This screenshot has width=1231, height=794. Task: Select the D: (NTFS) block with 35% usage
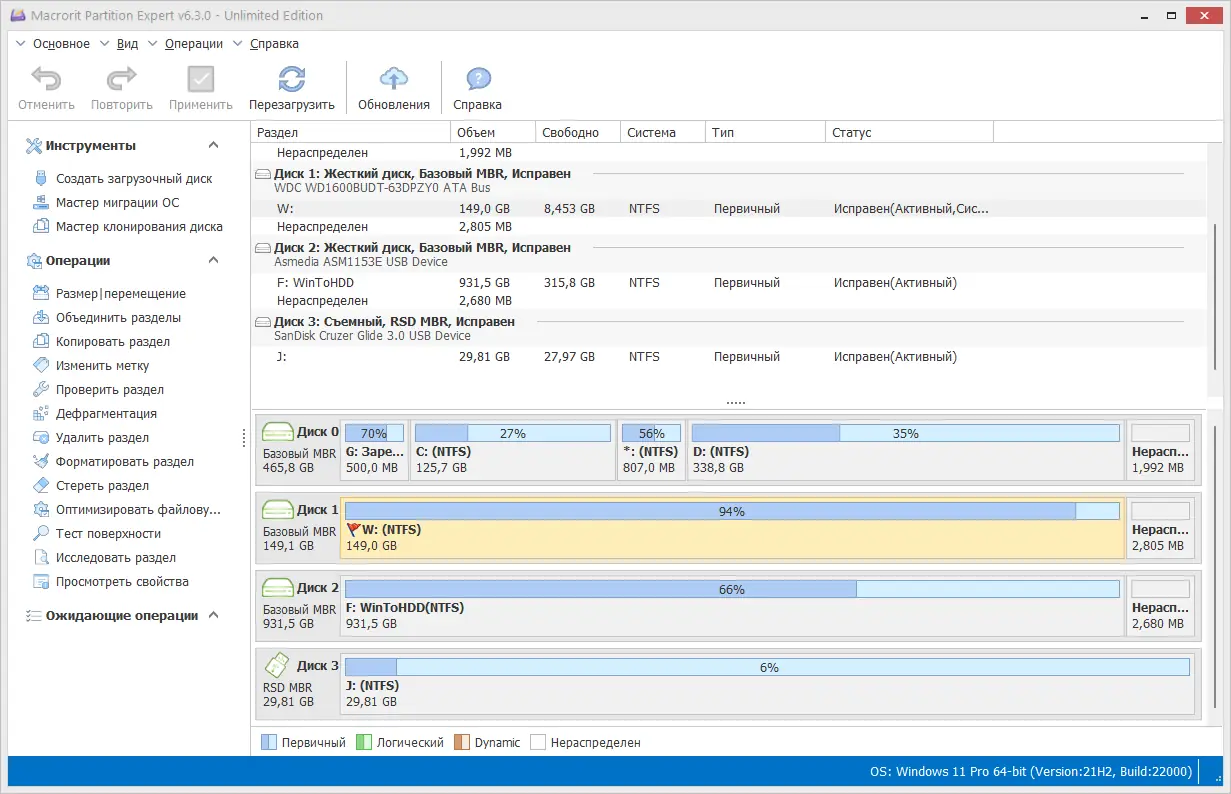pyautogui.click(x=905, y=450)
